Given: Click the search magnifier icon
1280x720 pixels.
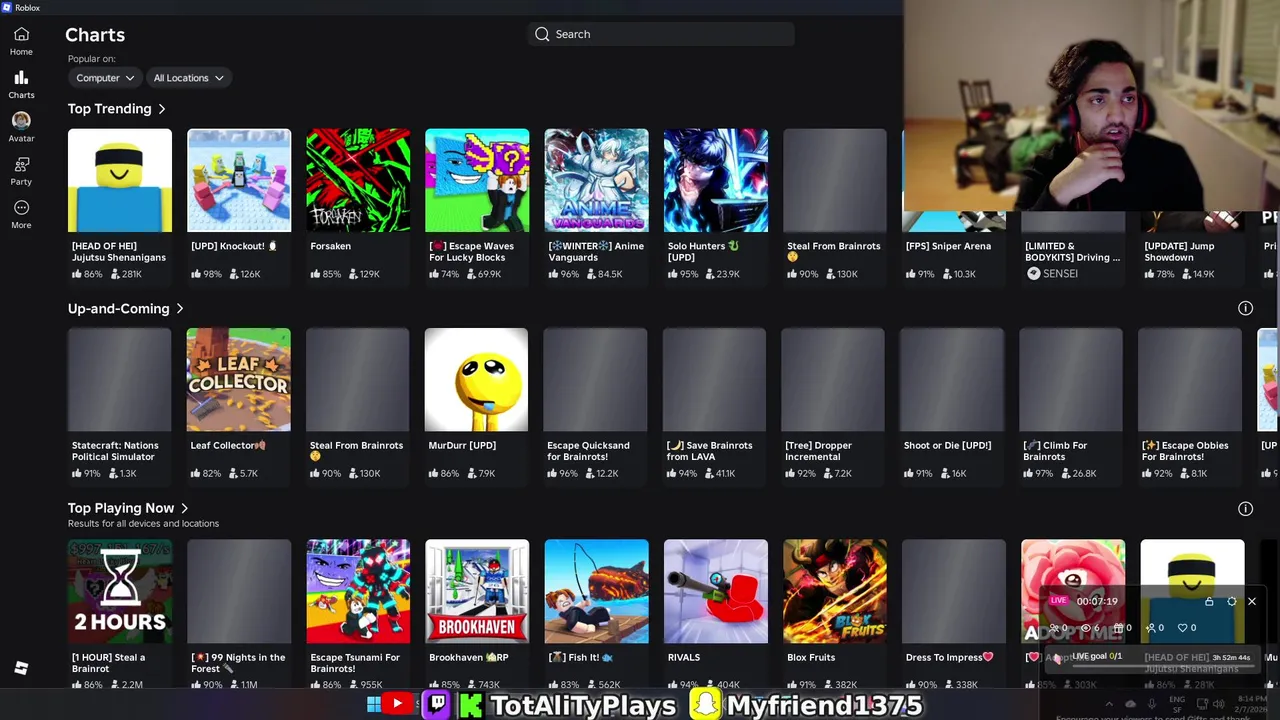Looking at the screenshot, I should (x=542, y=34).
